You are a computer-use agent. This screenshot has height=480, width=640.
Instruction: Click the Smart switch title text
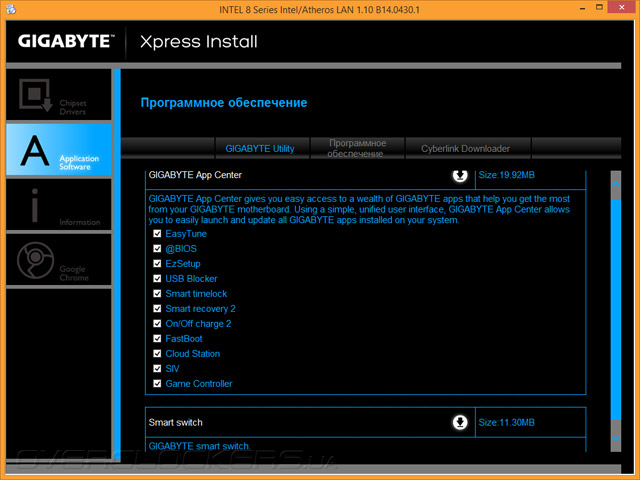pyautogui.click(x=176, y=422)
